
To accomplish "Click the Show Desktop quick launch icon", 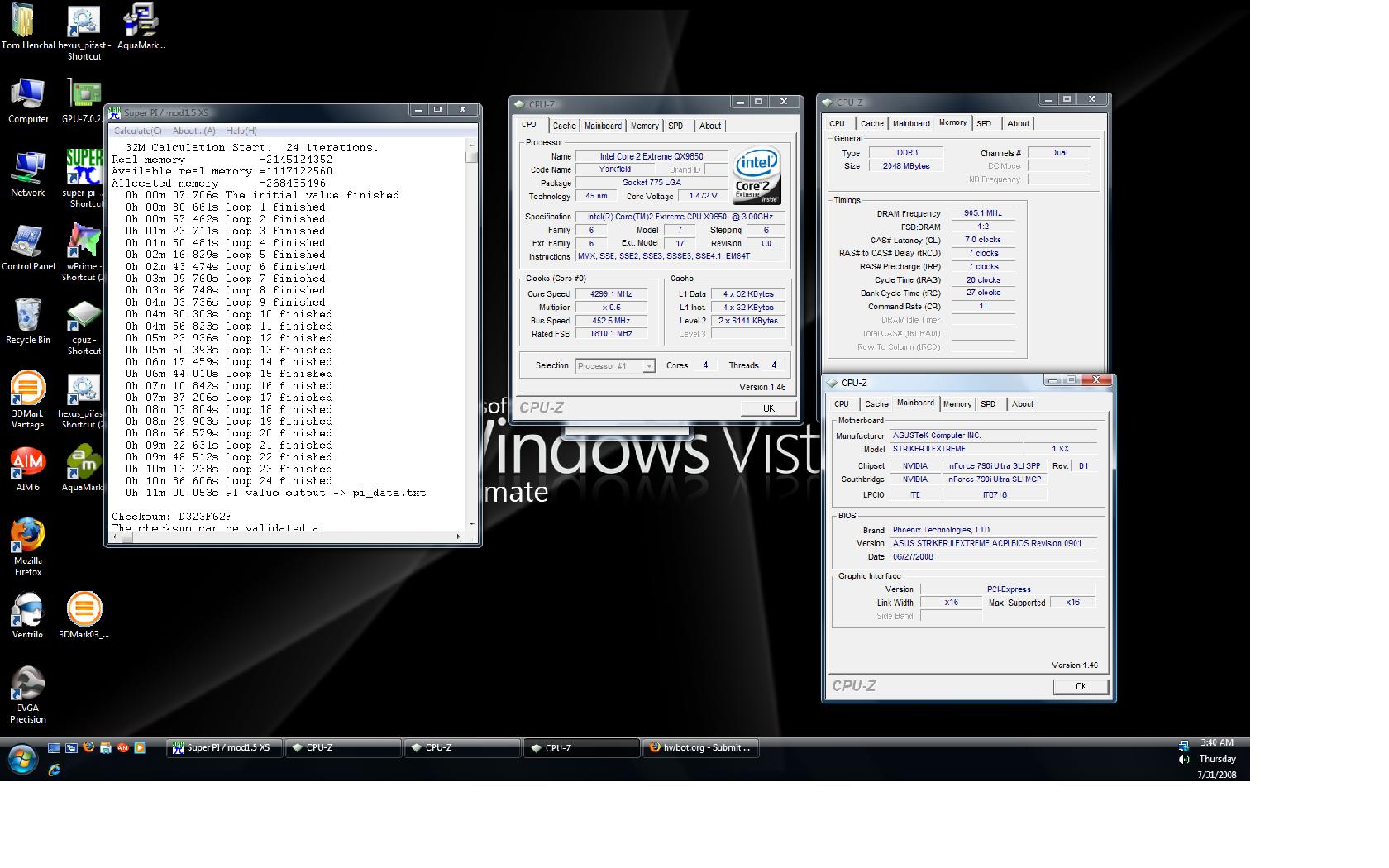I will point(54,748).
